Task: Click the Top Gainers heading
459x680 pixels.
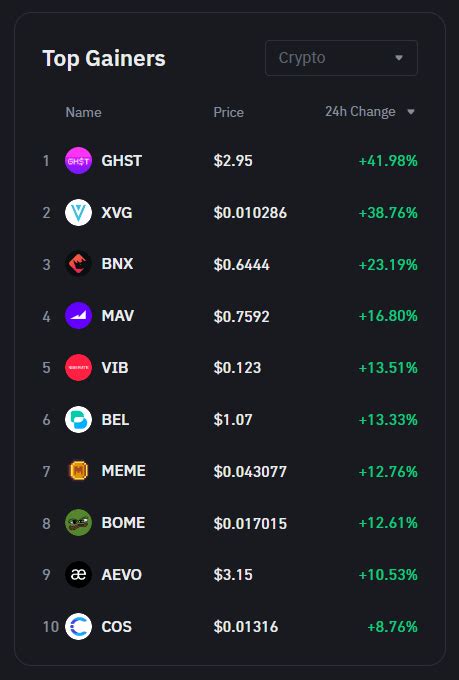Action: [x=104, y=59]
